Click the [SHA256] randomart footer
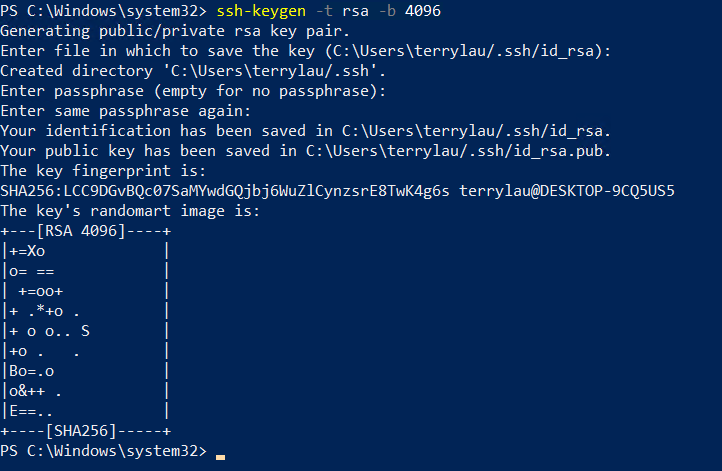722x471 pixels. [81, 431]
